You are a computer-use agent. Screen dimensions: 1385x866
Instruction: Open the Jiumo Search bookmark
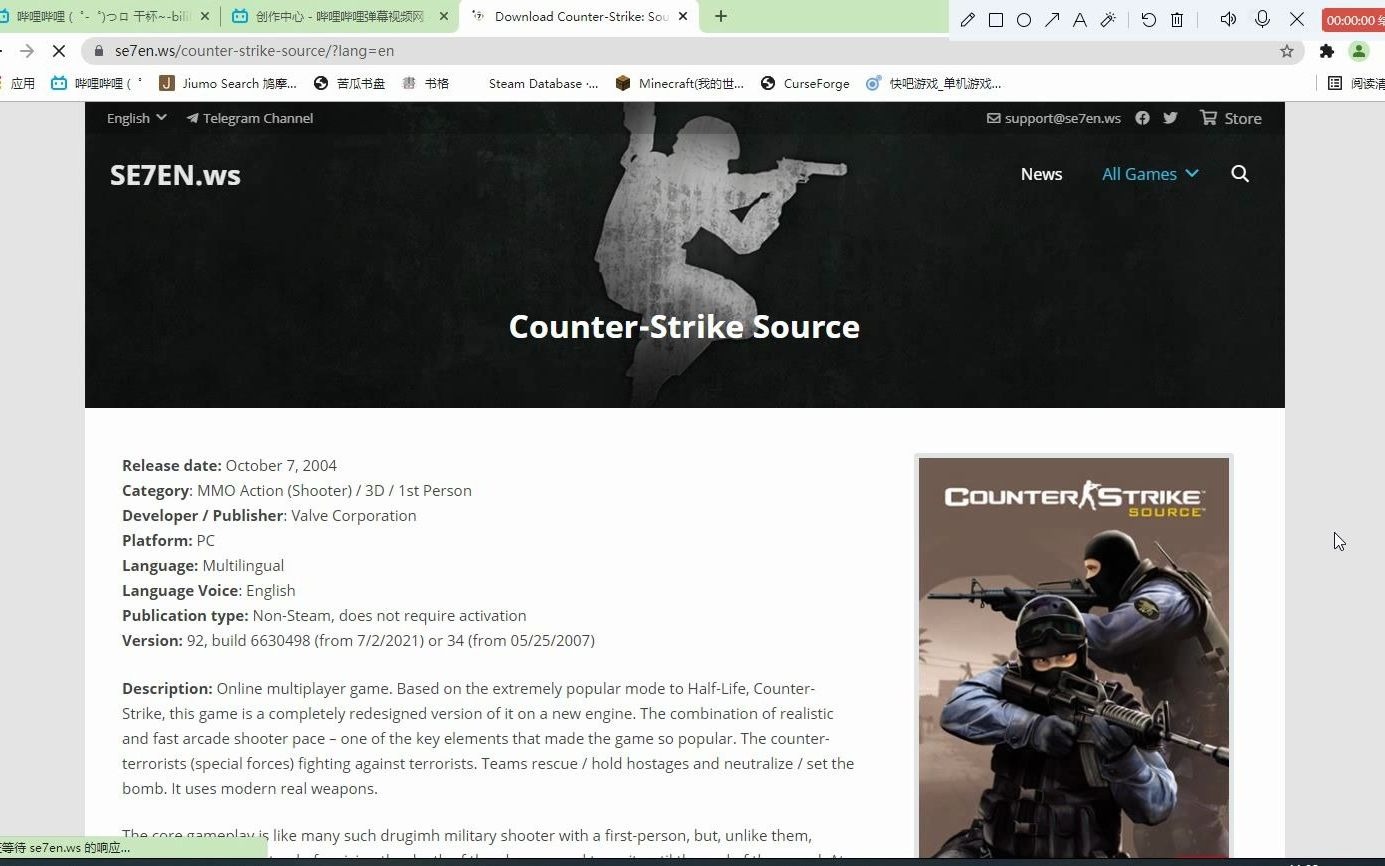coord(228,83)
